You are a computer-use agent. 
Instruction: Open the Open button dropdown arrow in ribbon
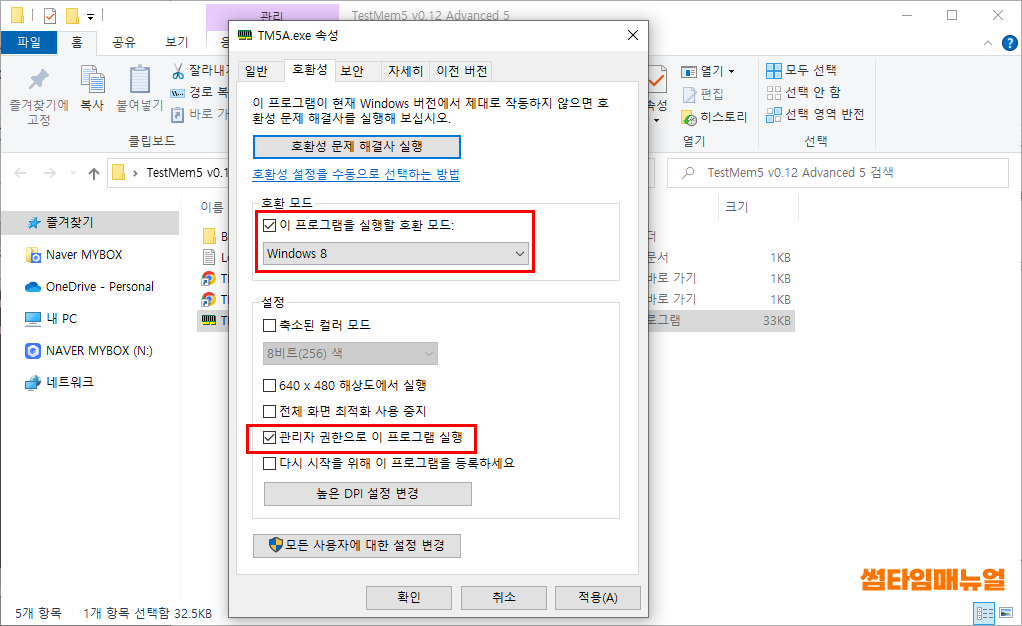pyautogui.click(x=731, y=71)
